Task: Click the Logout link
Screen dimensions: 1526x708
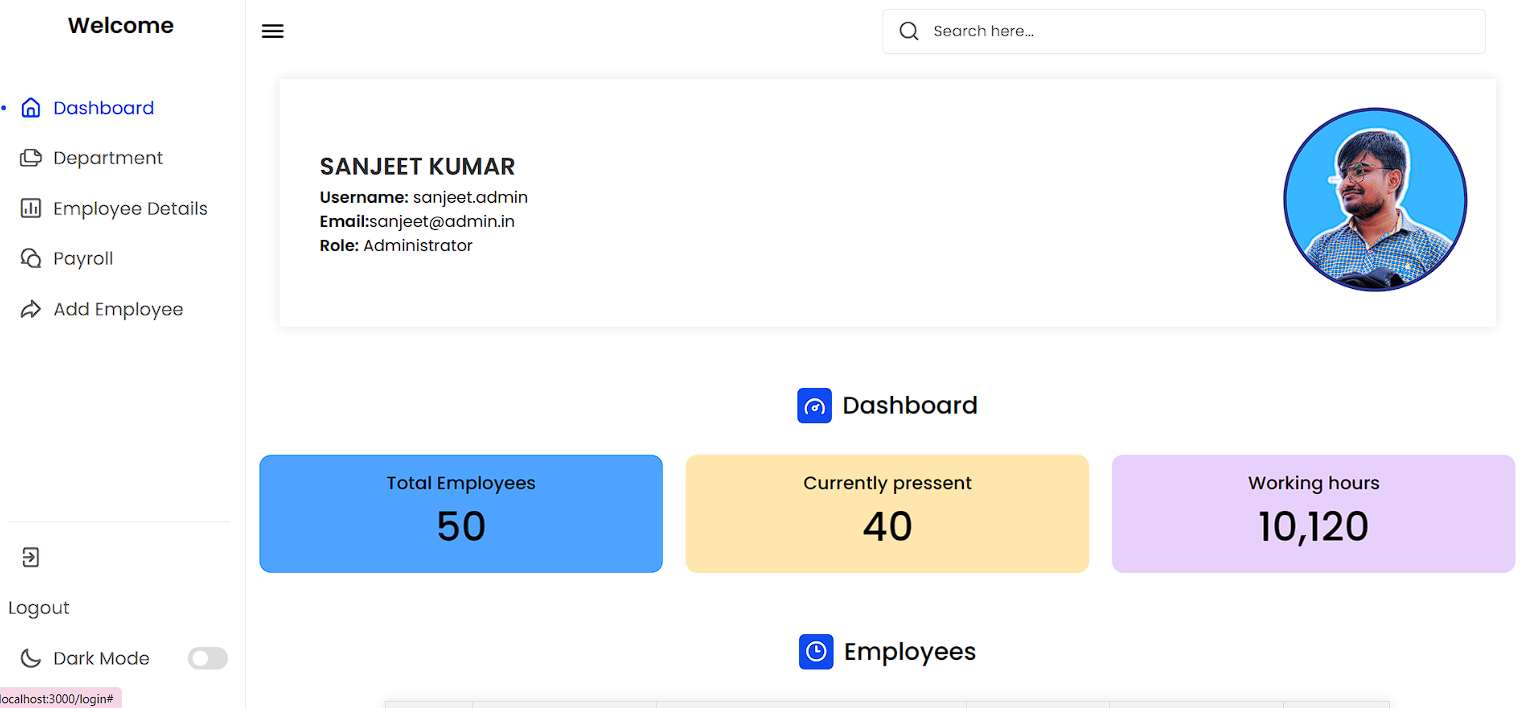Action: coord(39,608)
